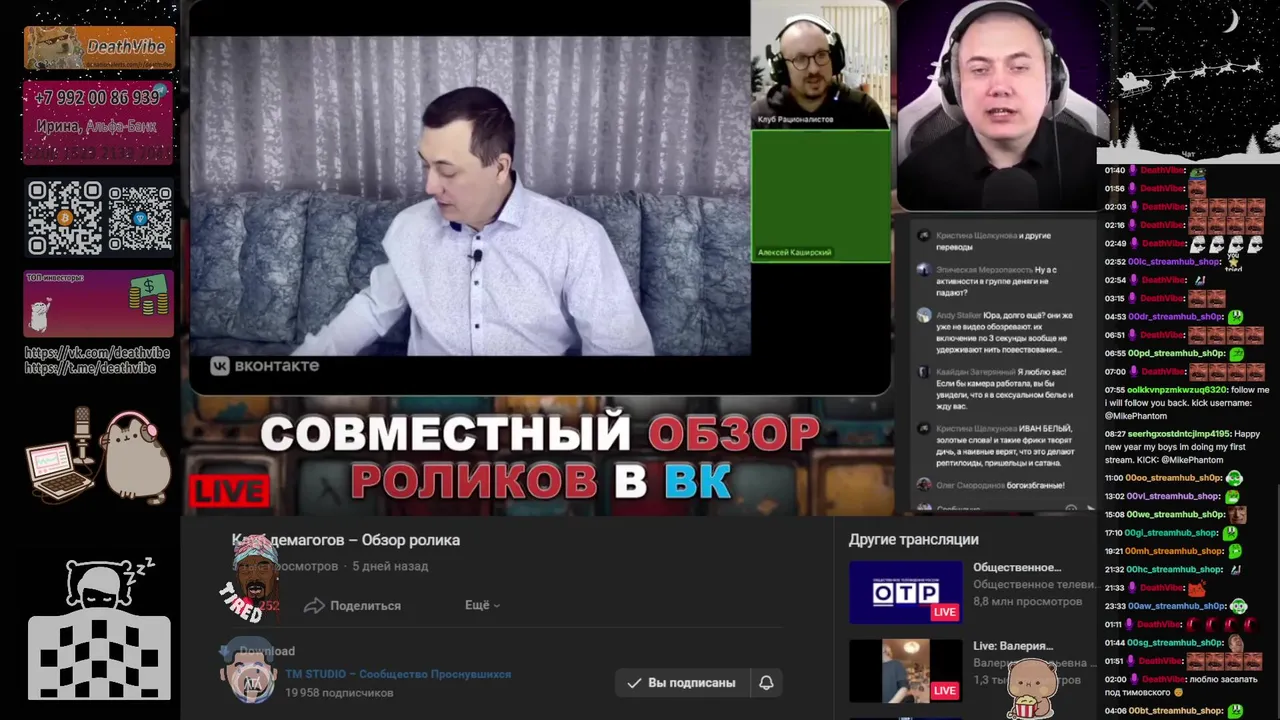
Task: Click the ВКонтакте logo under the video
Action: [x=265, y=366]
